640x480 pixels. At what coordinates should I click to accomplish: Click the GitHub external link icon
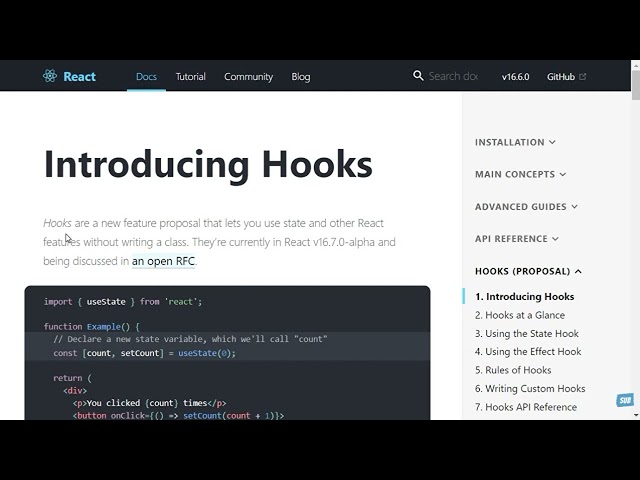click(583, 76)
